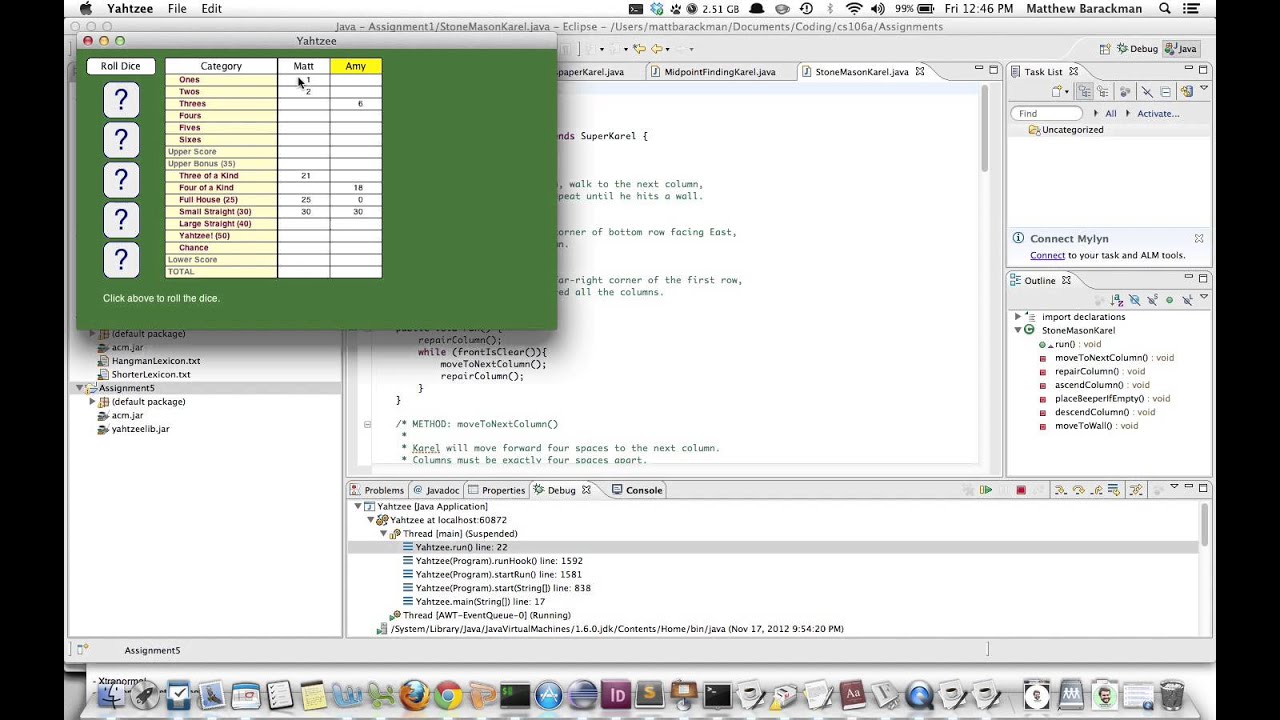Click the Find field in Task List
This screenshot has height=720, width=1280.
click(x=1047, y=113)
